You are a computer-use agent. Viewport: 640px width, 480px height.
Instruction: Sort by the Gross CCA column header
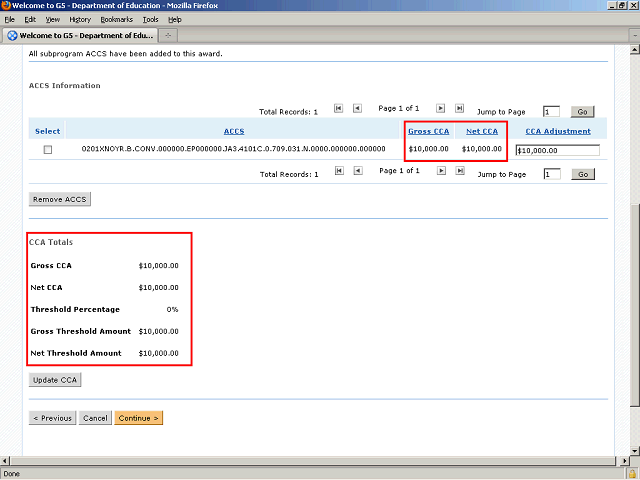(428, 131)
